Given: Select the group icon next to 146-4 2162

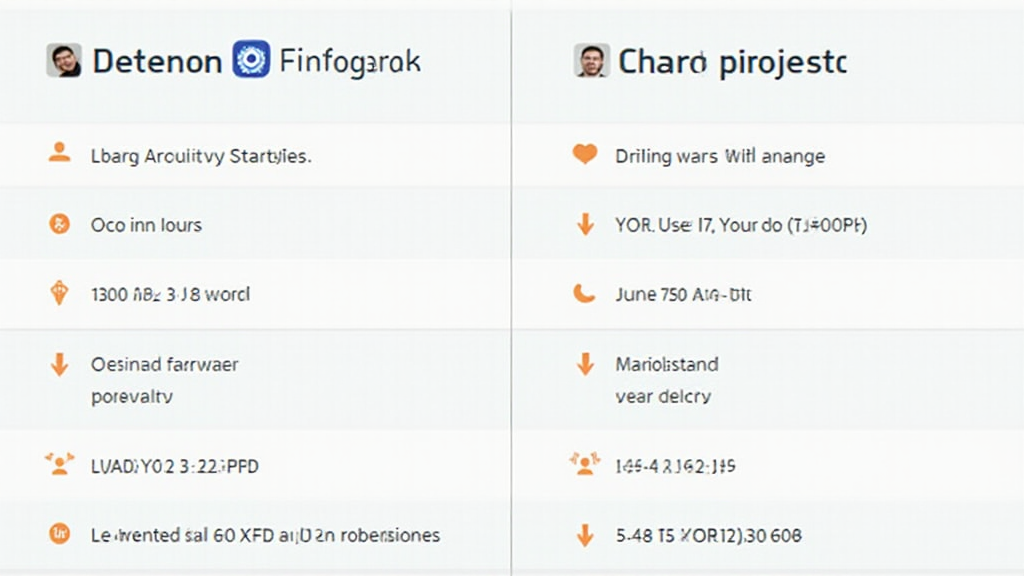Looking at the screenshot, I should tap(583, 463).
